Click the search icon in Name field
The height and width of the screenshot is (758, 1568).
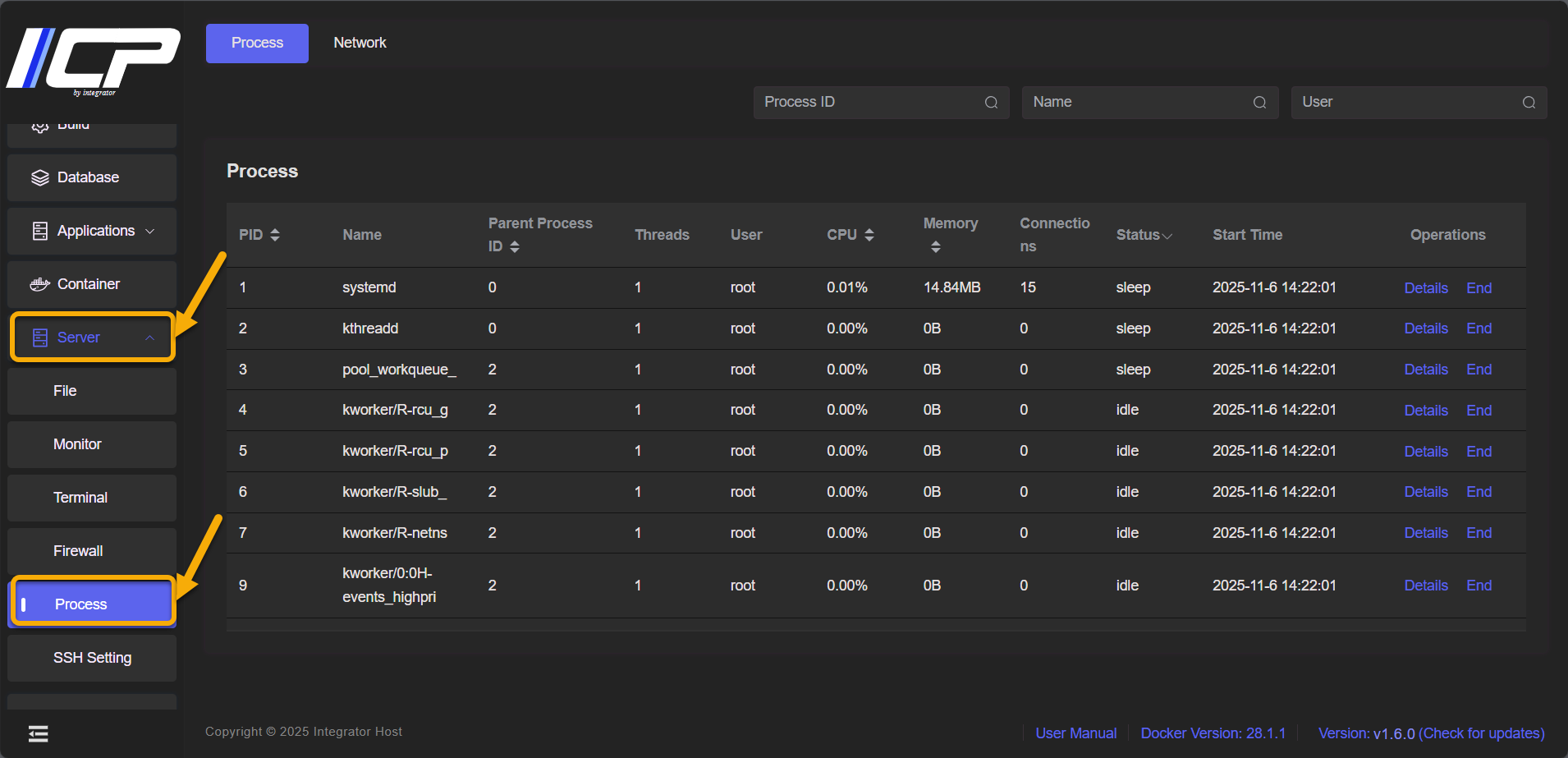[1259, 103]
